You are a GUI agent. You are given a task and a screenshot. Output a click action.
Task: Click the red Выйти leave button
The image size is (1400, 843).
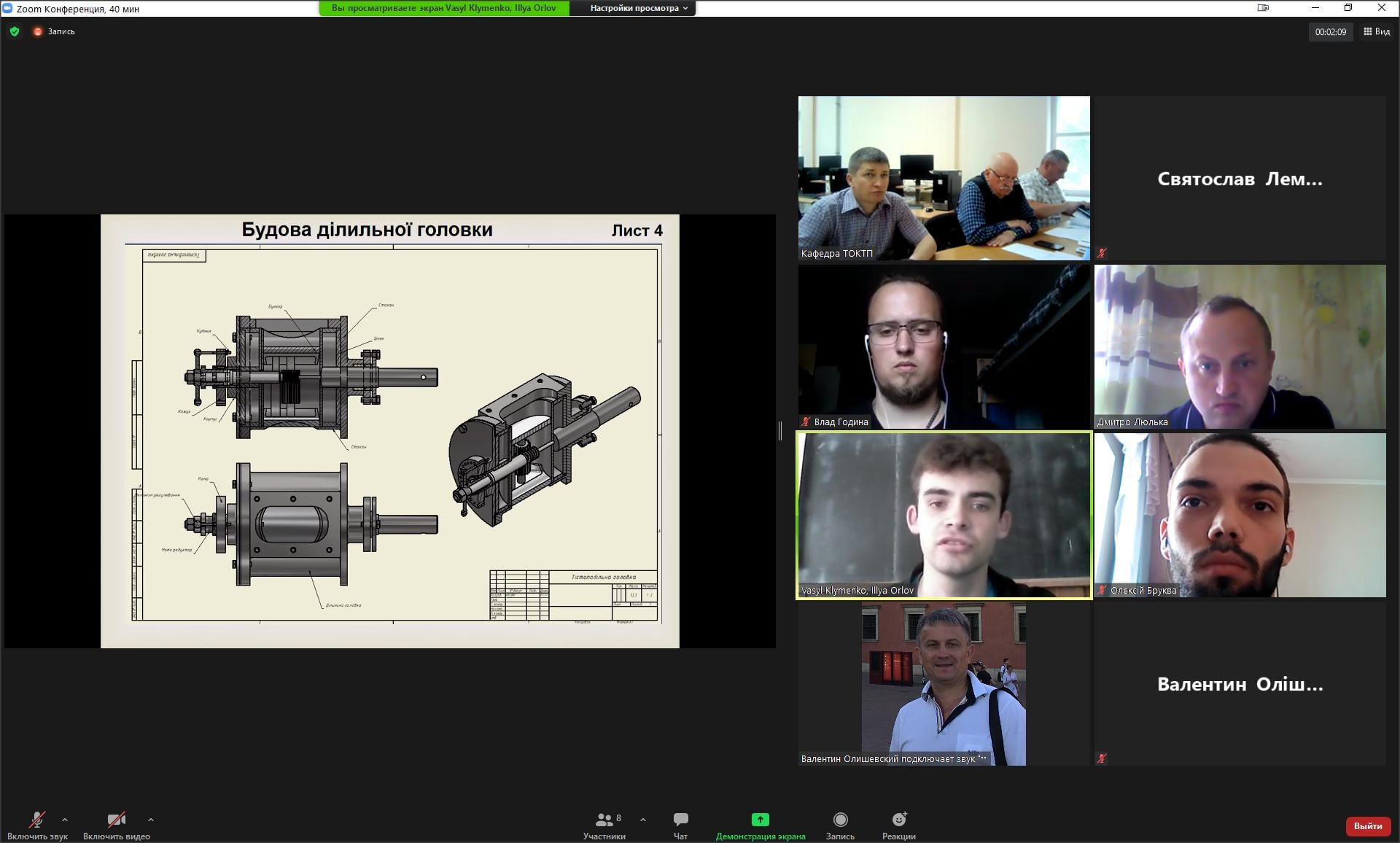(1367, 825)
